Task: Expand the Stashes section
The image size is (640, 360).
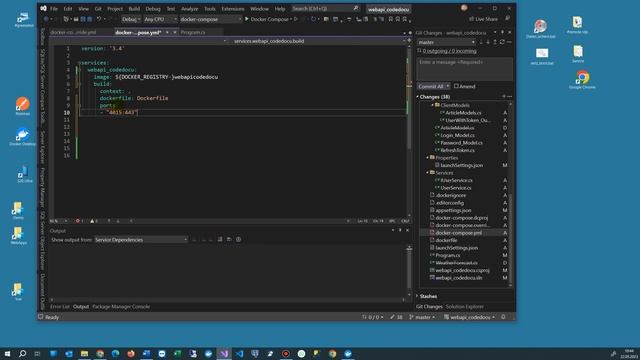Action: (418, 296)
